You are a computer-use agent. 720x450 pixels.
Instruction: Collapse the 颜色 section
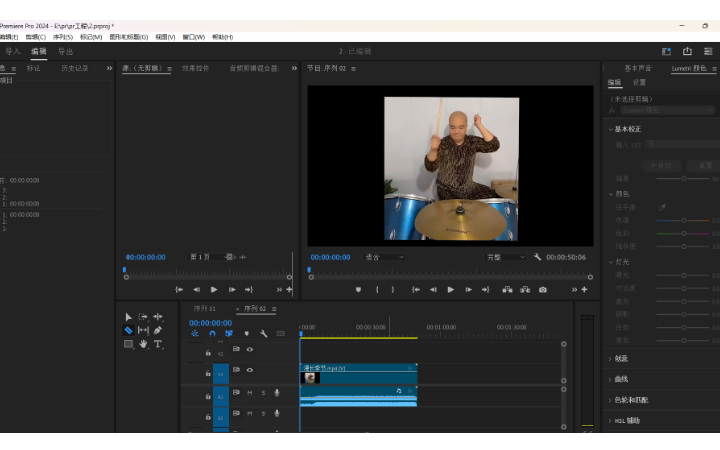click(611, 194)
